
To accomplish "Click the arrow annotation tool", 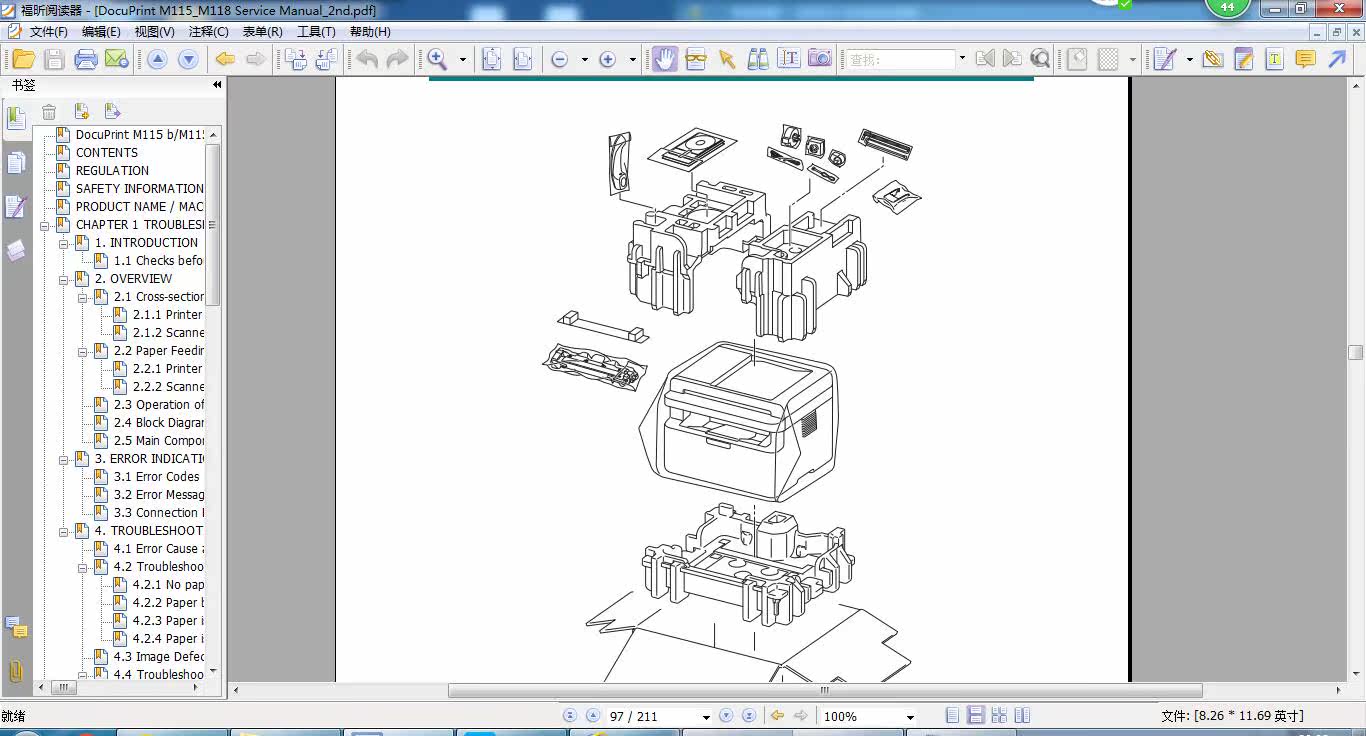I will [1337, 59].
